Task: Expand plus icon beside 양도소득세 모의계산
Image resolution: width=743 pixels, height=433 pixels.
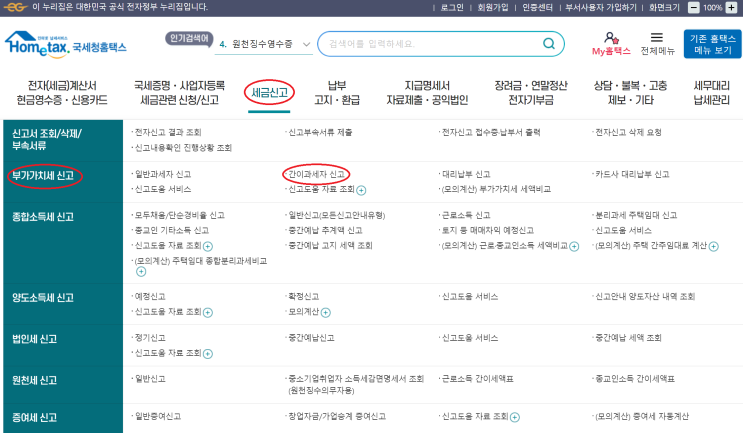Action: pyautogui.click(x=326, y=313)
